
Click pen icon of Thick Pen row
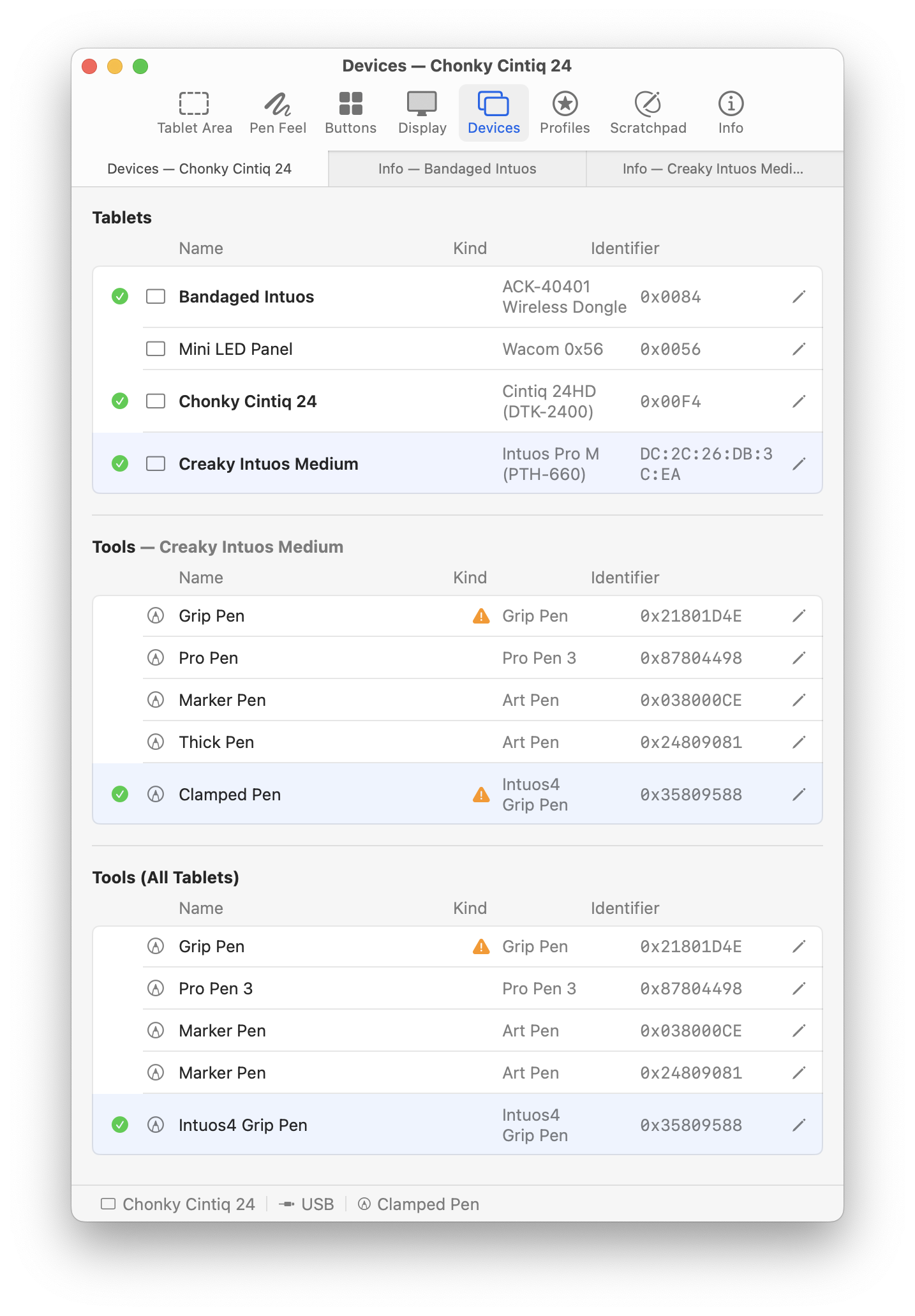(x=156, y=742)
